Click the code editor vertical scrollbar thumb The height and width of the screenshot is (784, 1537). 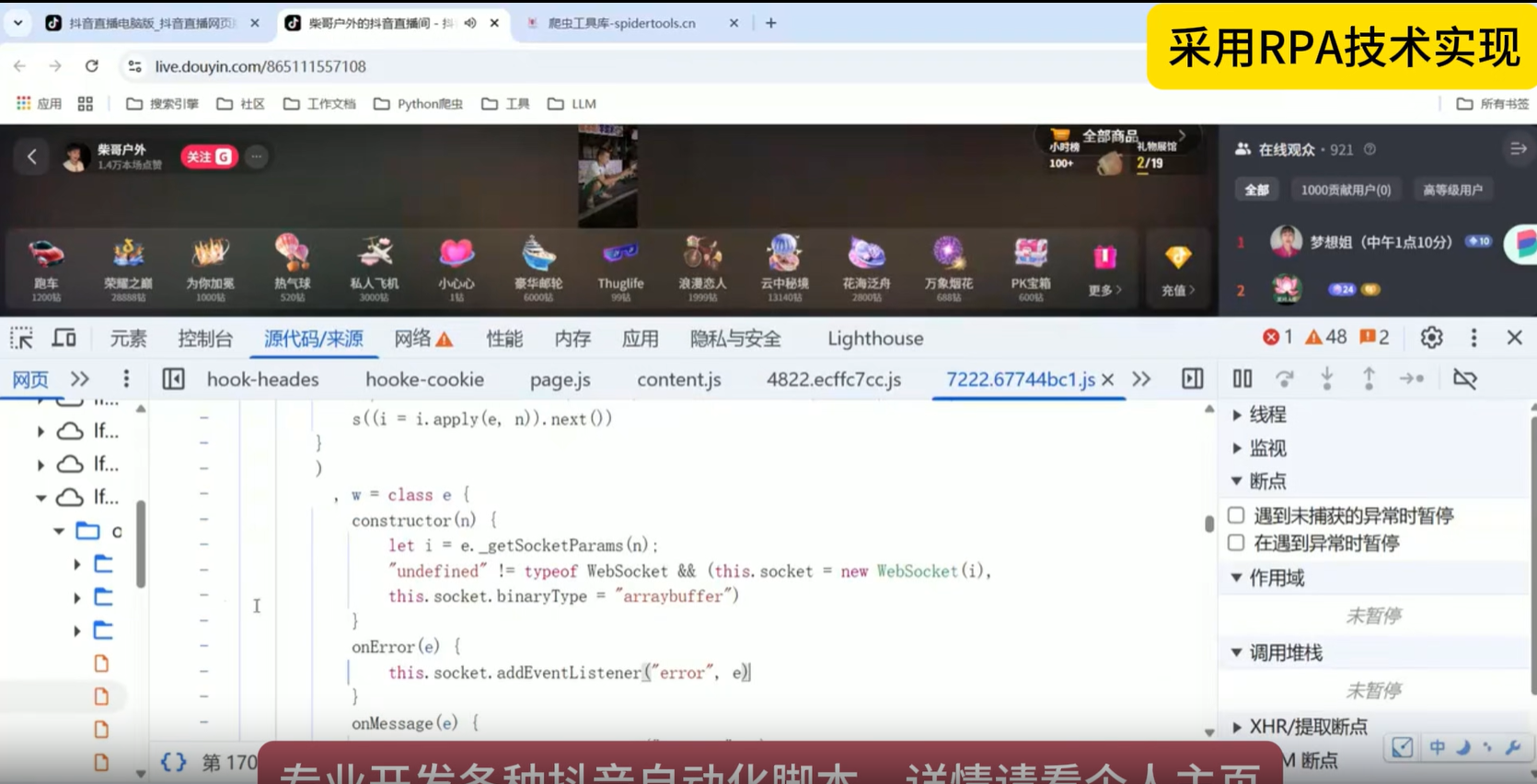pyautogui.click(x=1208, y=524)
